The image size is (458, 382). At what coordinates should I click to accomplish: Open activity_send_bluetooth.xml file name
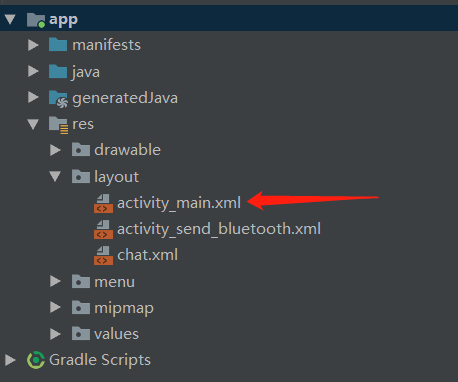219,229
